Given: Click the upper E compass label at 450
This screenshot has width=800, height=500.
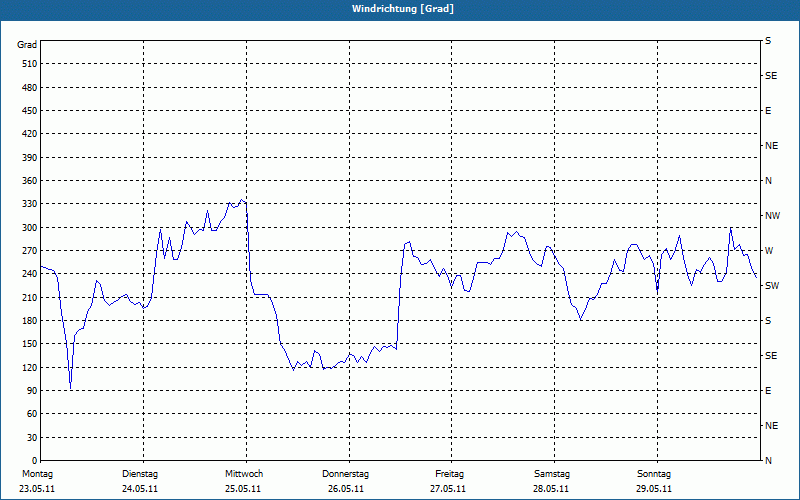Looking at the screenshot, I should (768, 111).
